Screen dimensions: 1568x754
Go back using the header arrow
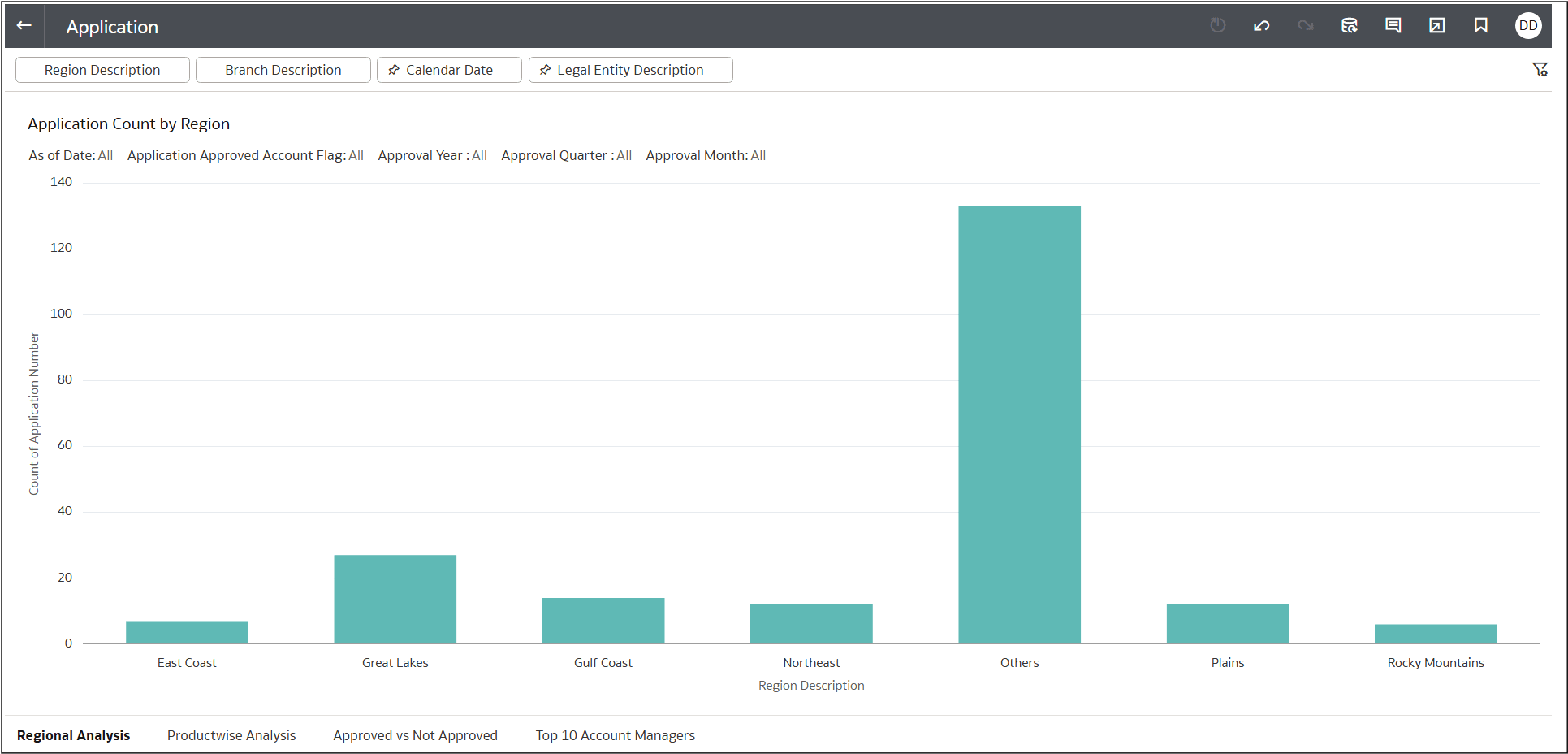coord(24,26)
